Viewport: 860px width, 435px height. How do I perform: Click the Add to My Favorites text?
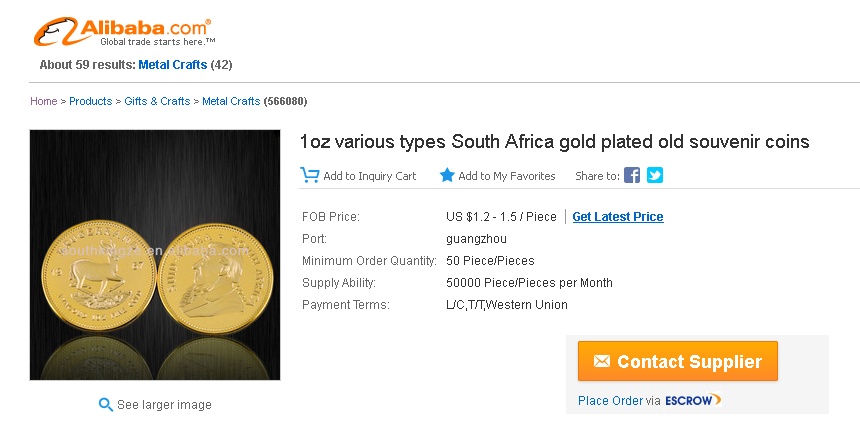[x=506, y=176]
